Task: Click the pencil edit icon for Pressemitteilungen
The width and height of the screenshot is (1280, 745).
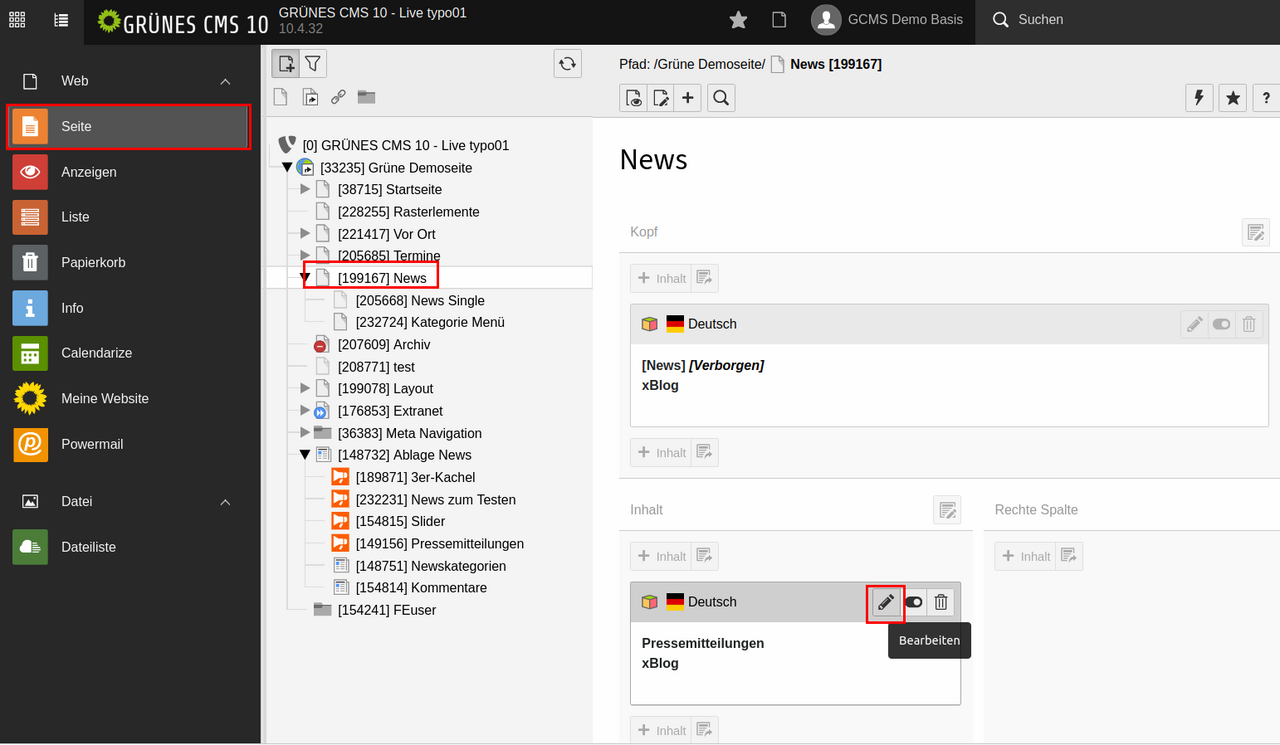Action: (885, 602)
